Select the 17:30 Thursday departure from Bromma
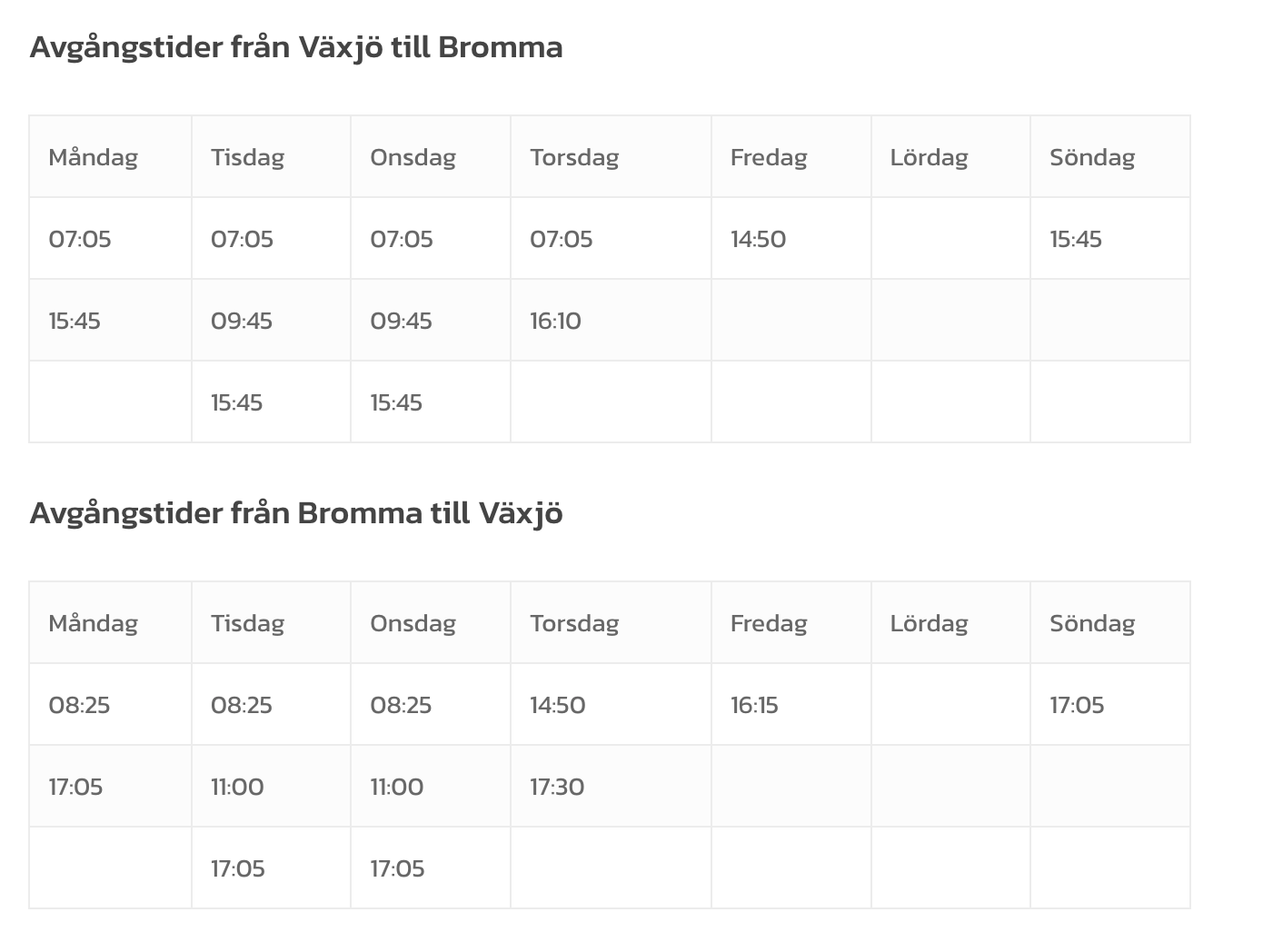The height and width of the screenshot is (952, 1263). pos(557,787)
